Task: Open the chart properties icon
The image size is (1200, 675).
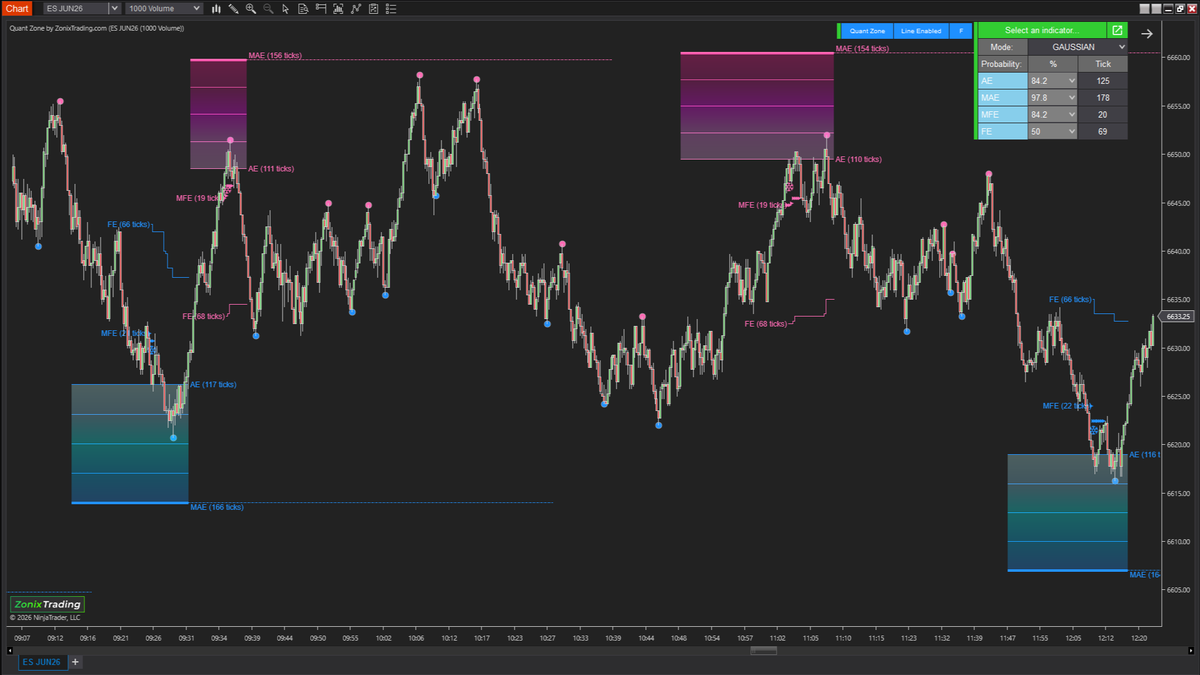Action: (373, 8)
